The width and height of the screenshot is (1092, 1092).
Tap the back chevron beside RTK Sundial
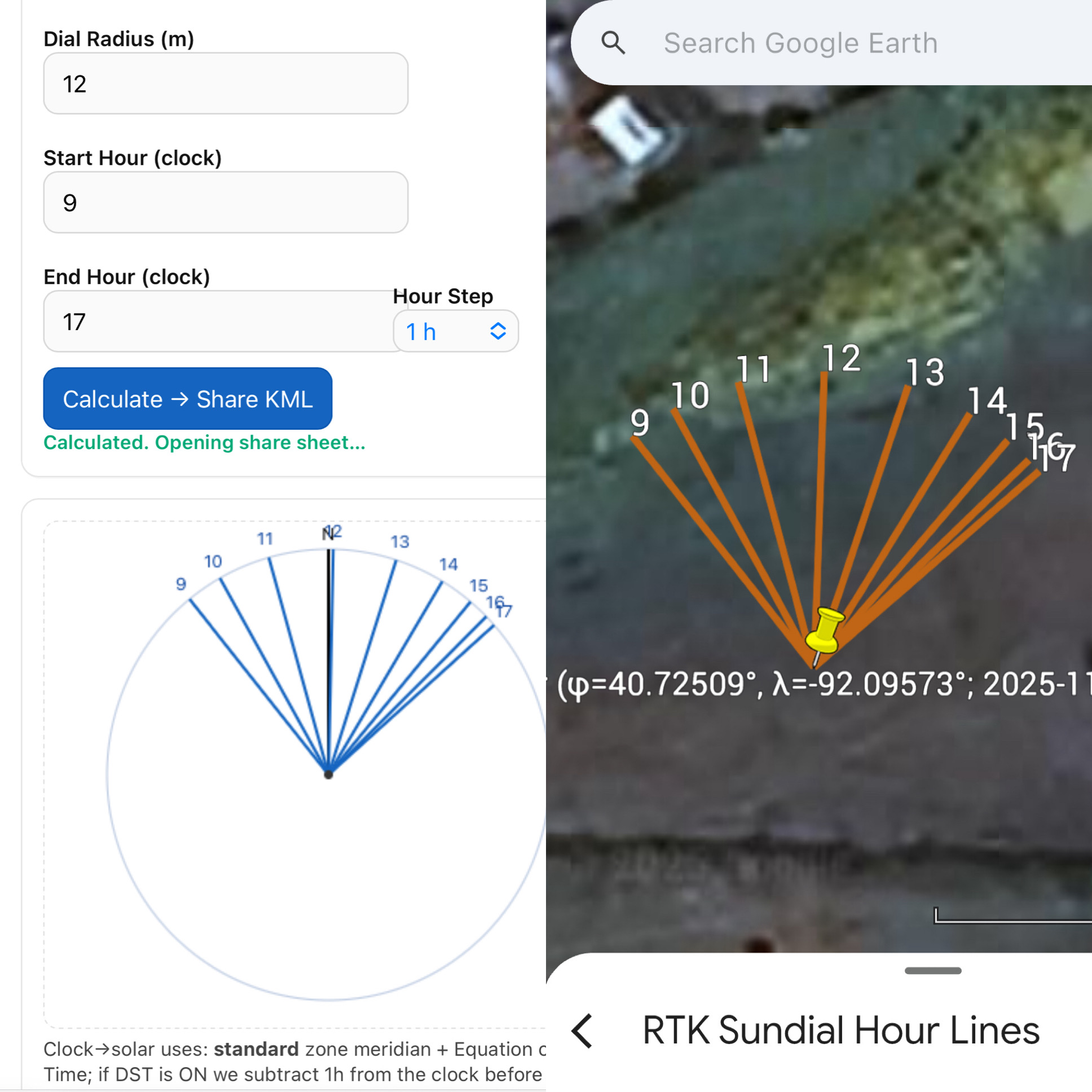583,1031
